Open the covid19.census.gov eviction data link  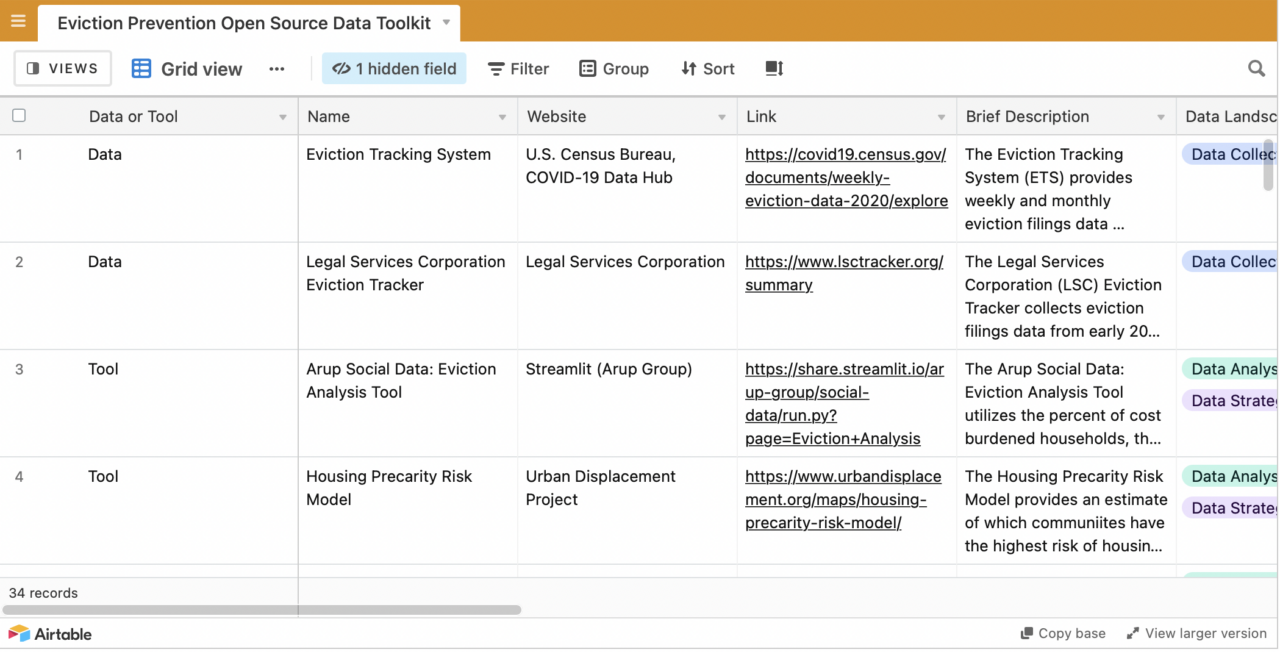coord(846,178)
